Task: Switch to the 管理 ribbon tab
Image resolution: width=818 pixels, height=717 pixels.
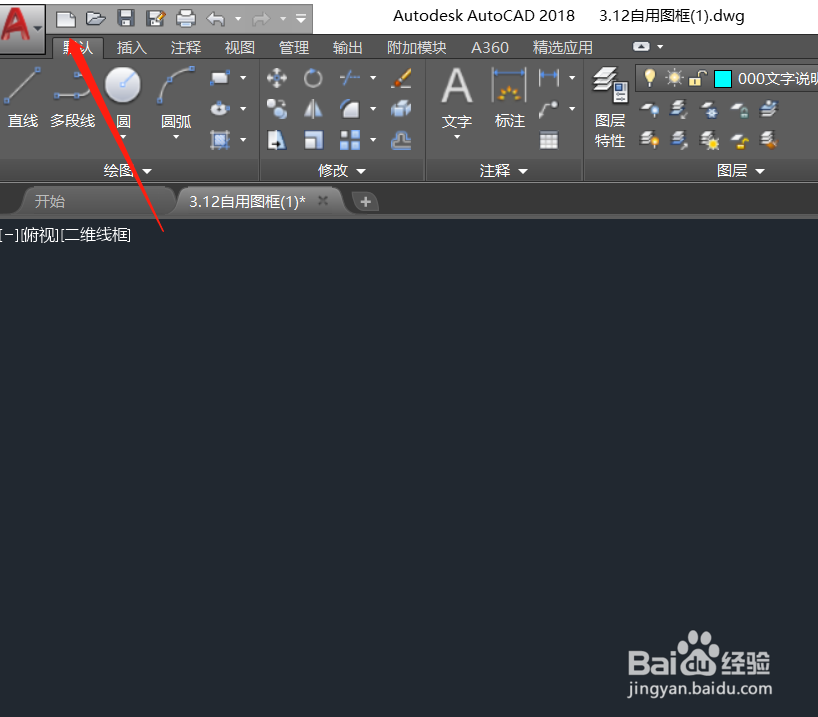Action: [x=294, y=47]
